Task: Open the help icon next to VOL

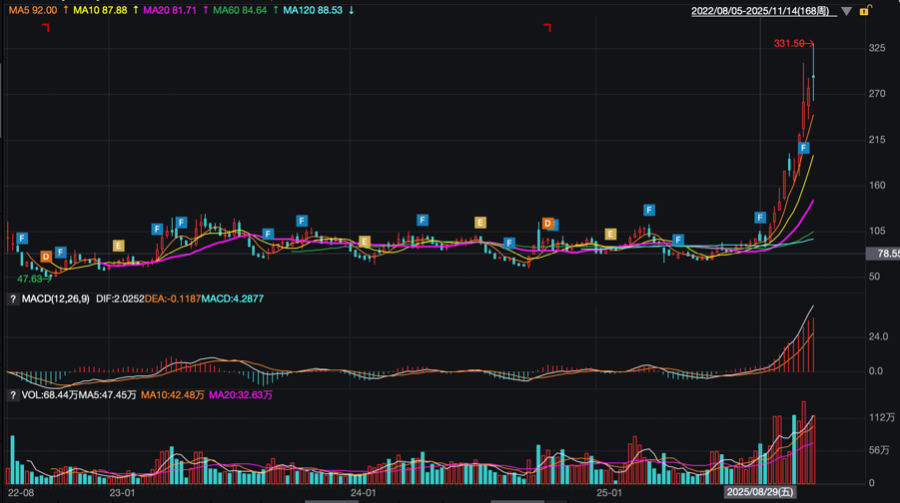Action: click(x=12, y=395)
